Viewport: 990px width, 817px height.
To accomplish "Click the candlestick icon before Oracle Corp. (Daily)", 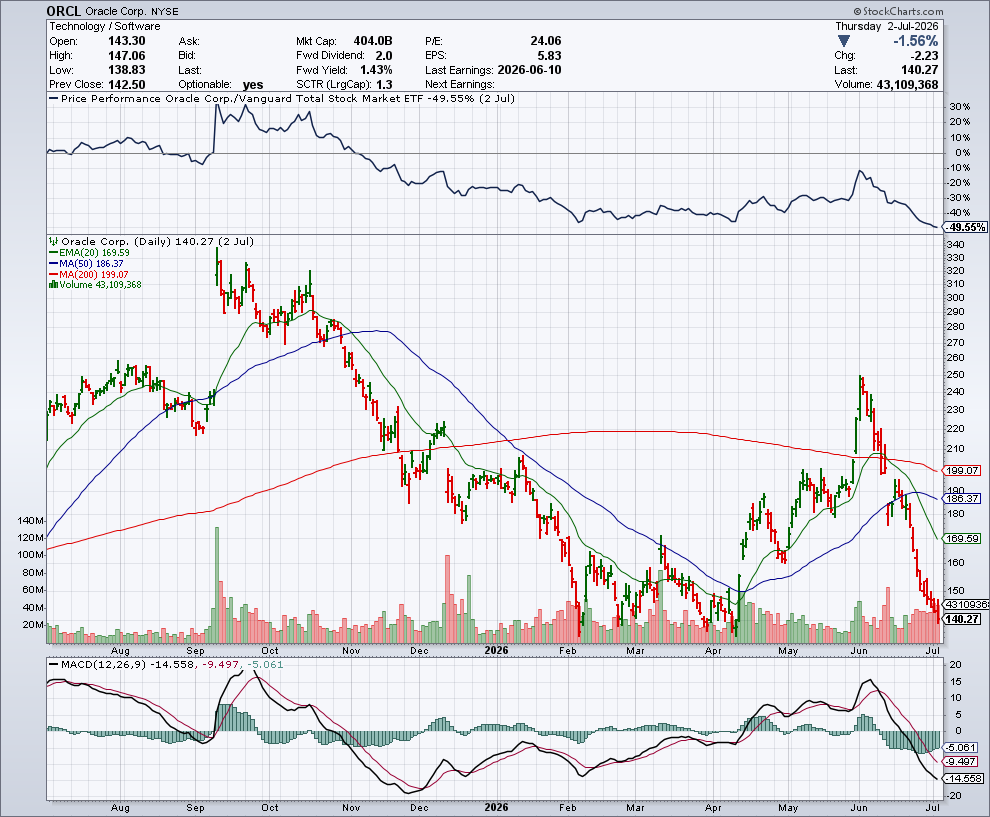I will (54, 241).
